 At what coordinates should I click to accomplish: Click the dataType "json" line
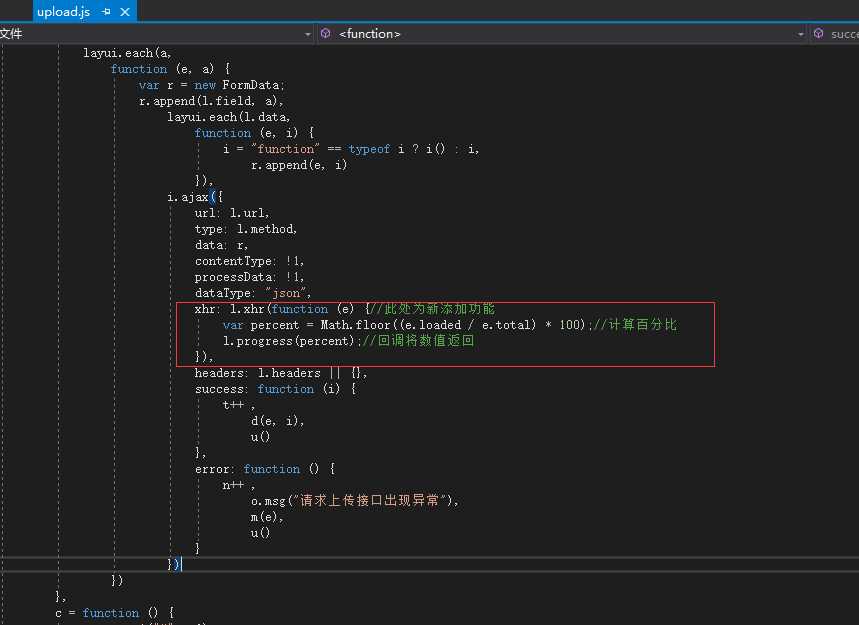[x=253, y=293]
